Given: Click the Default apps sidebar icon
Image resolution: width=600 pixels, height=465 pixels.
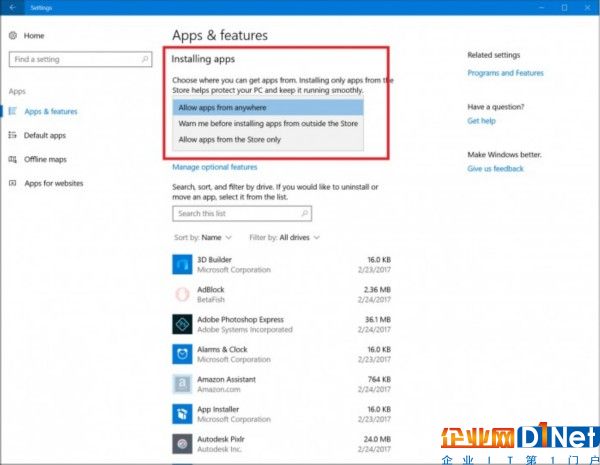Looking at the screenshot, I should 13,135.
